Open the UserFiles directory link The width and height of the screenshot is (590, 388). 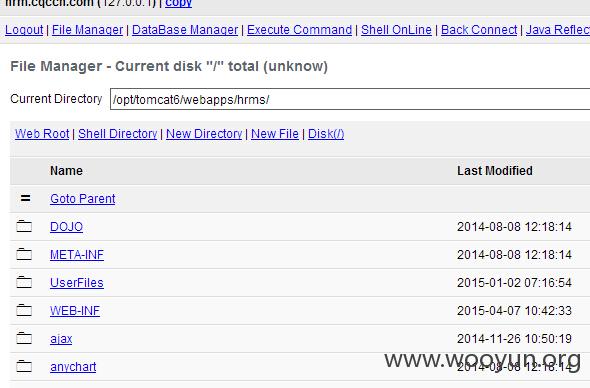click(x=77, y=283)
